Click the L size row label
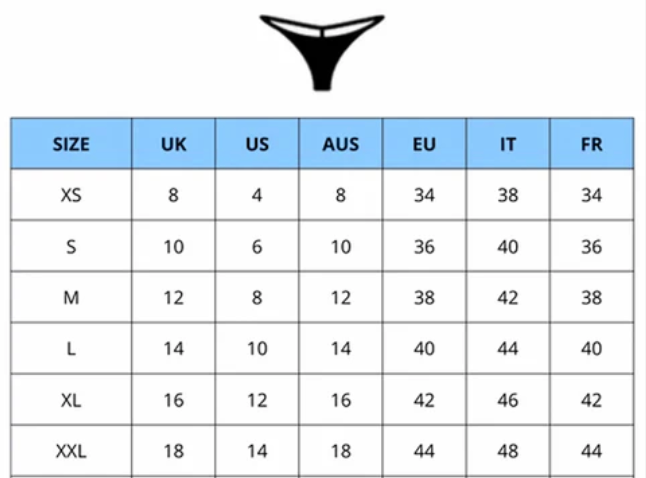646x478 pixels. point(71,349)
